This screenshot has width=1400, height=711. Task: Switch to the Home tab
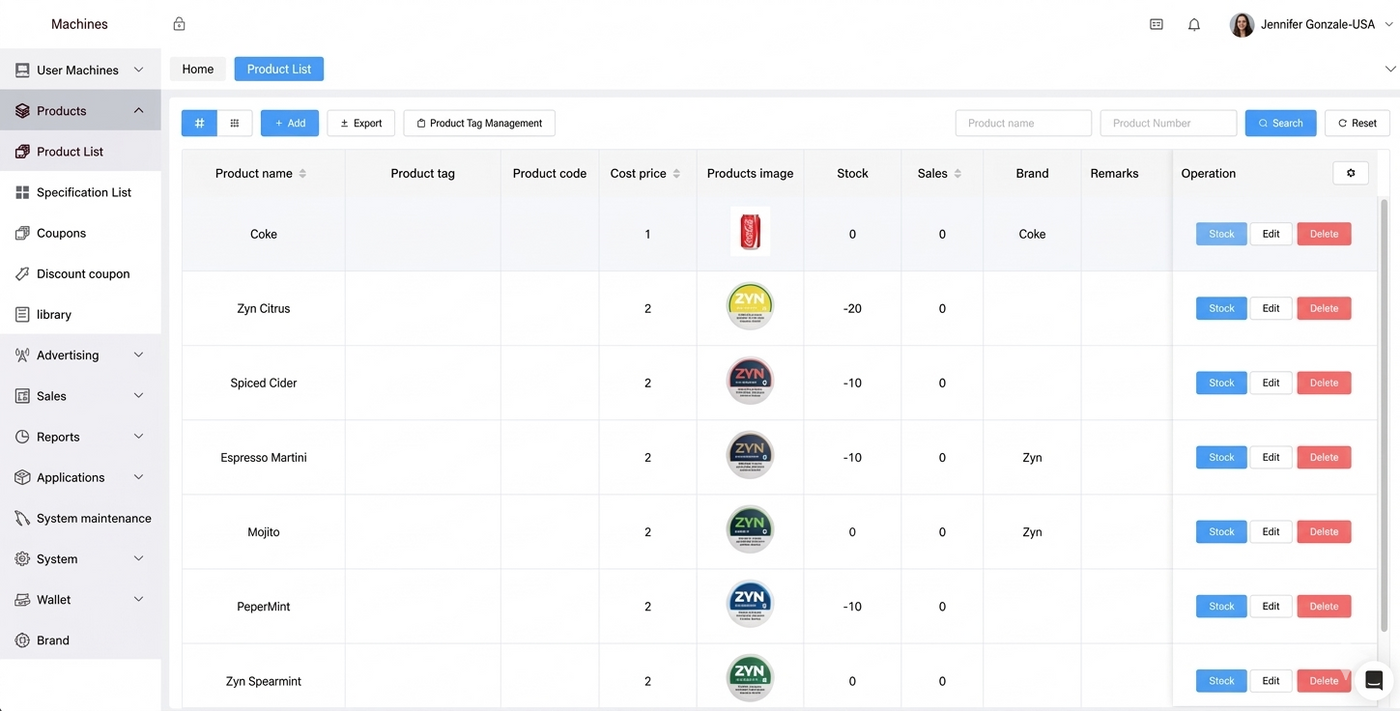pyautogui.click(x=198, y=69)
